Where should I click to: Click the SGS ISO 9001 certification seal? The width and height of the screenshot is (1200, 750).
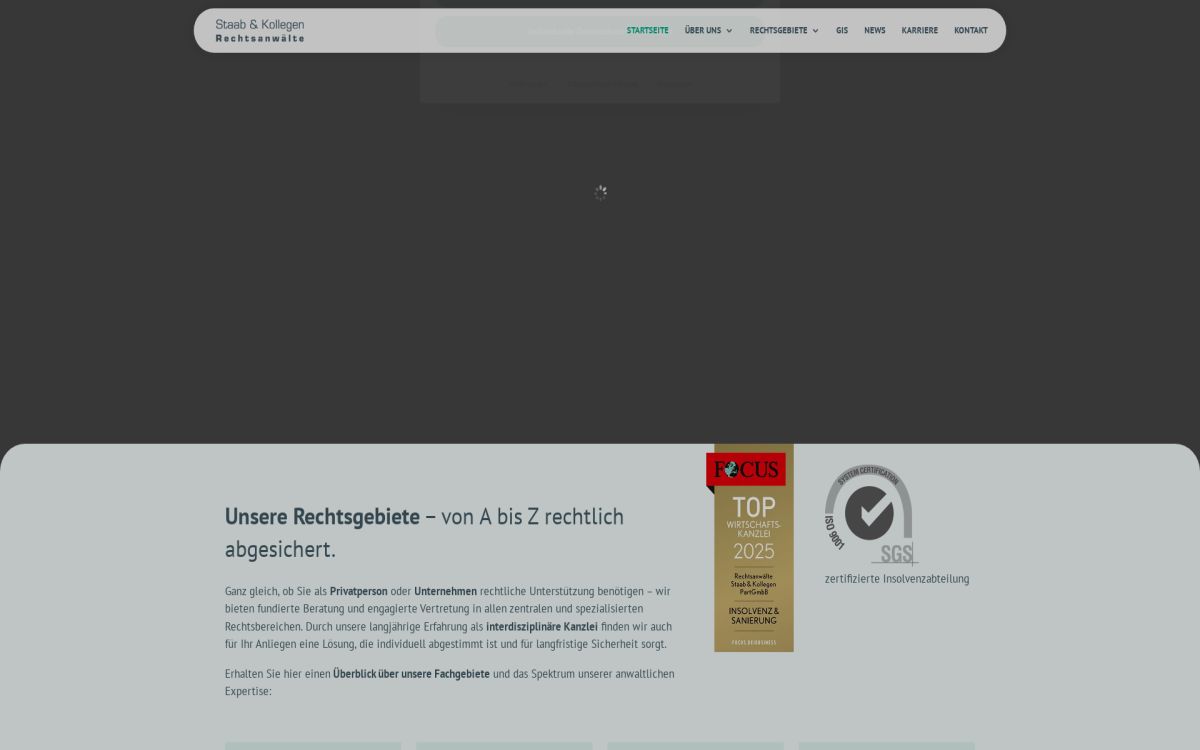pyautogui.click(x=869, y=514)
